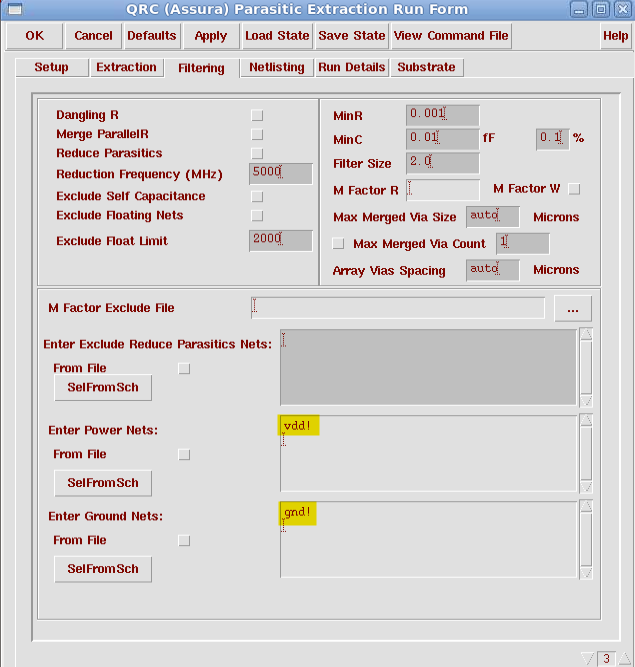Click the bottom-right page down arrow
The height and width of the screenshot is (667, 635).
click(x=587, y=658)
